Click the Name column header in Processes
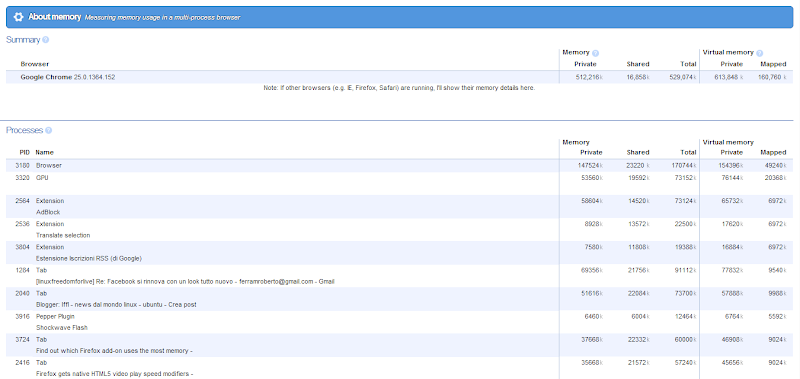 point(44,153)
